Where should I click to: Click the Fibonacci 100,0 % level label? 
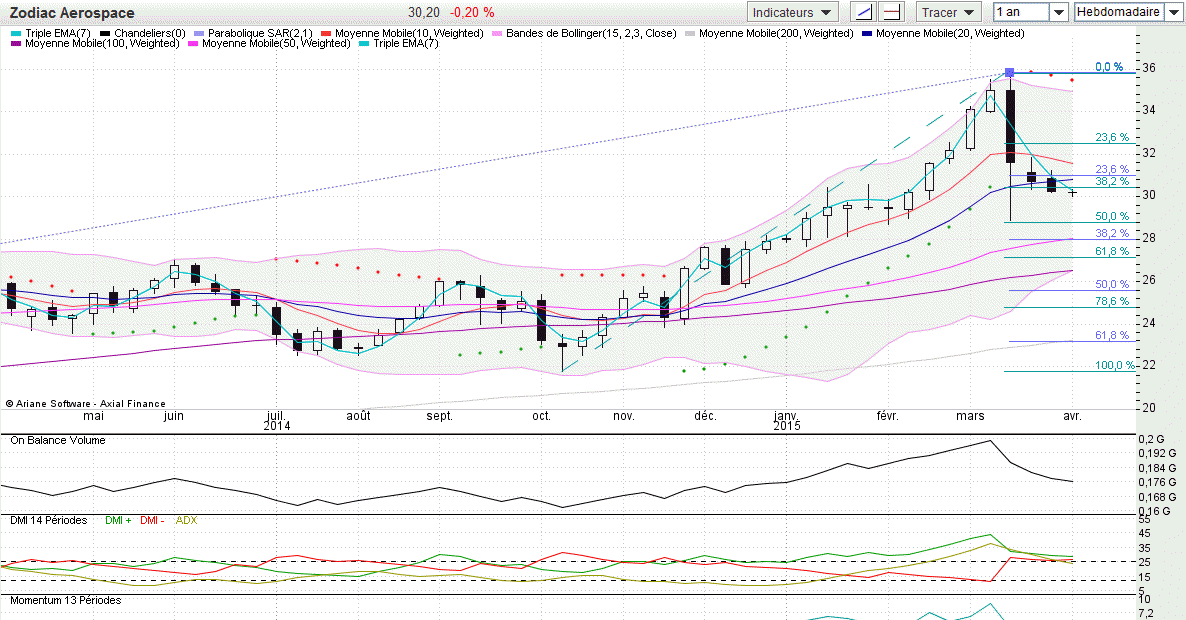coord(1115,365)
